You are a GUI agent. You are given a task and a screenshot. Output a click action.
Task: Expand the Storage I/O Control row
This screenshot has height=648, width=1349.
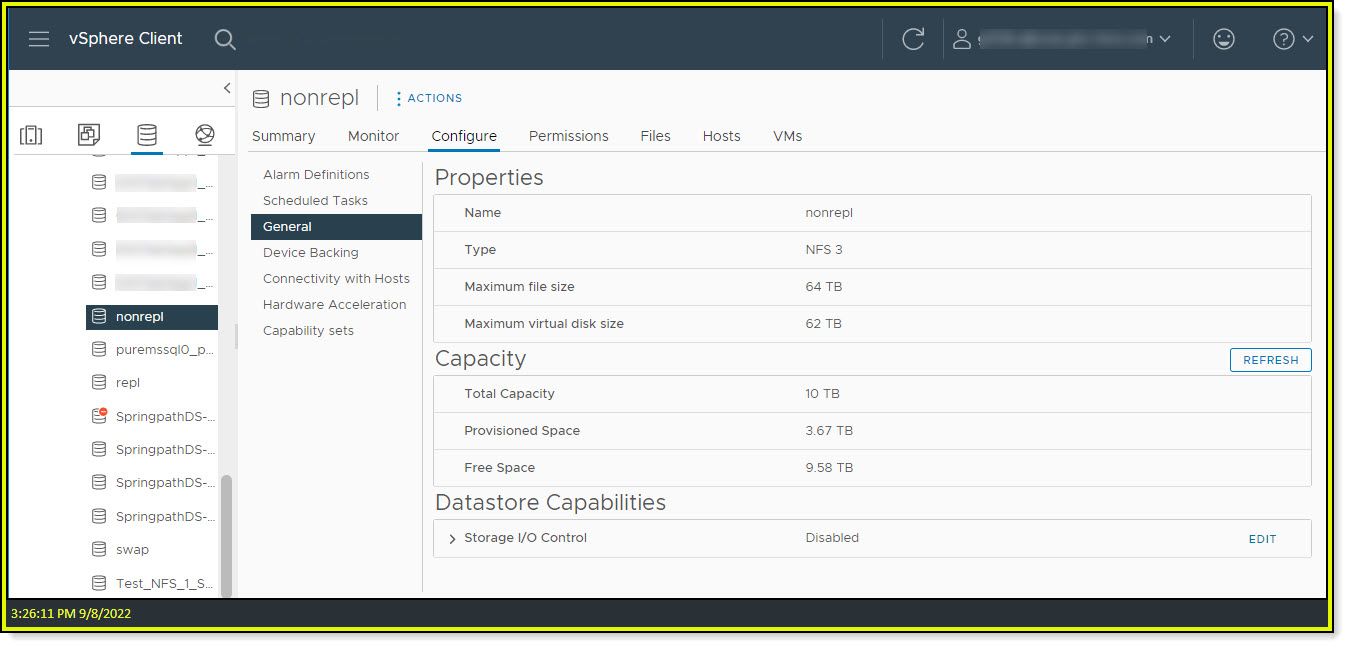452,539
